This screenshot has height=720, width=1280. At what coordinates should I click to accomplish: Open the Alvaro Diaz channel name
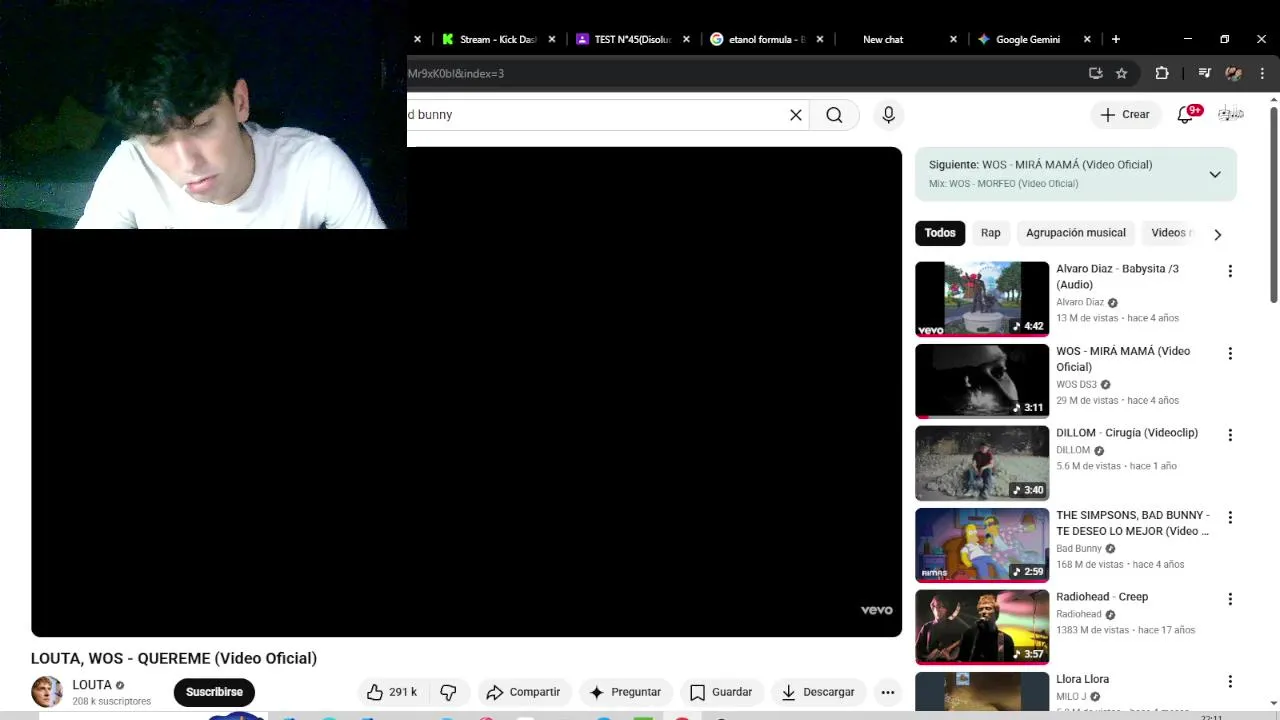[1080, 302]
